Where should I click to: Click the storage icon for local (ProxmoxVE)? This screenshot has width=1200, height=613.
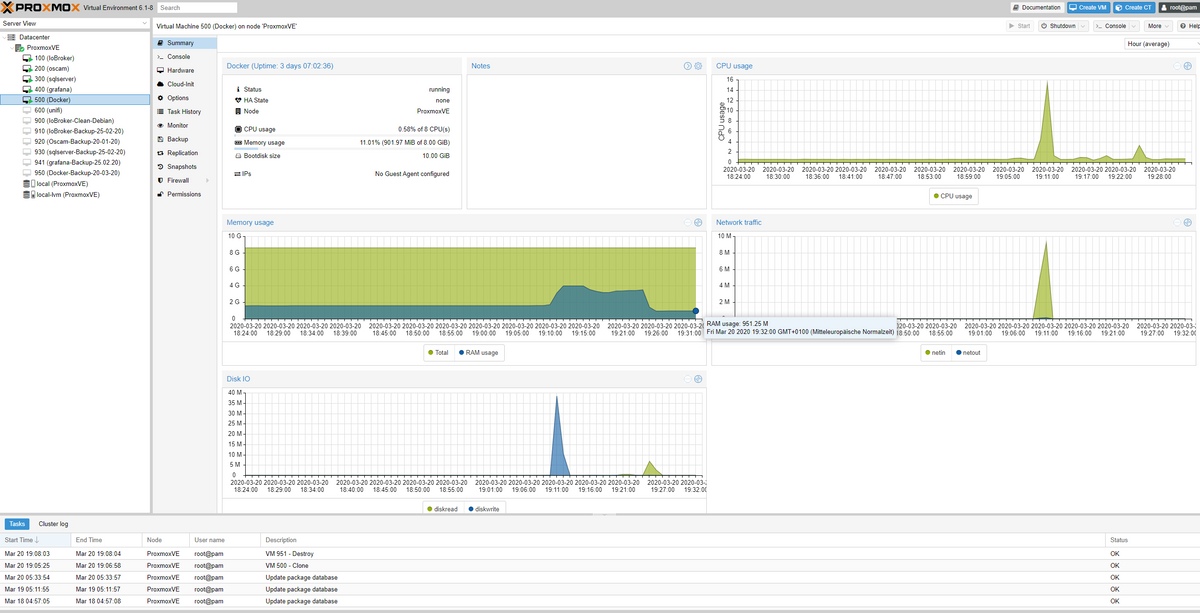pyautogui.click(x=27, y=184)
